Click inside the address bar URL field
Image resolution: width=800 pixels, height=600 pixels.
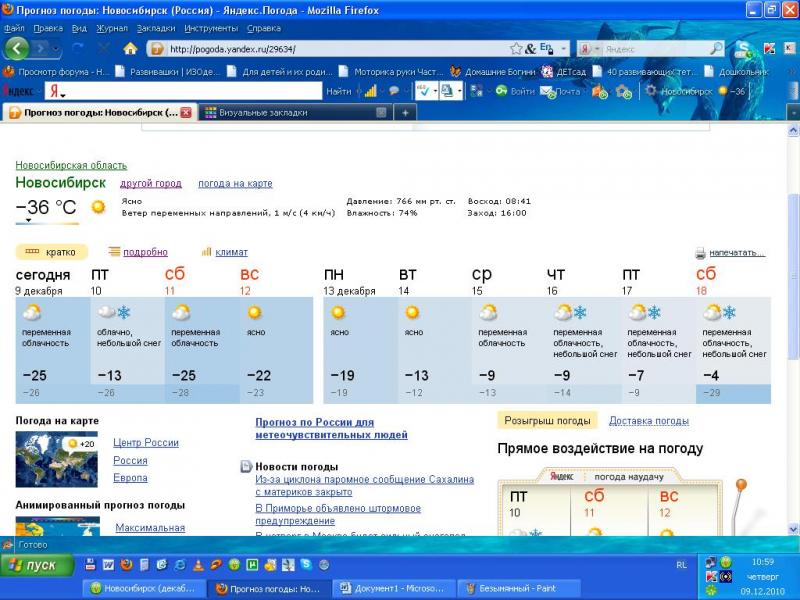[x=337, y=49]
